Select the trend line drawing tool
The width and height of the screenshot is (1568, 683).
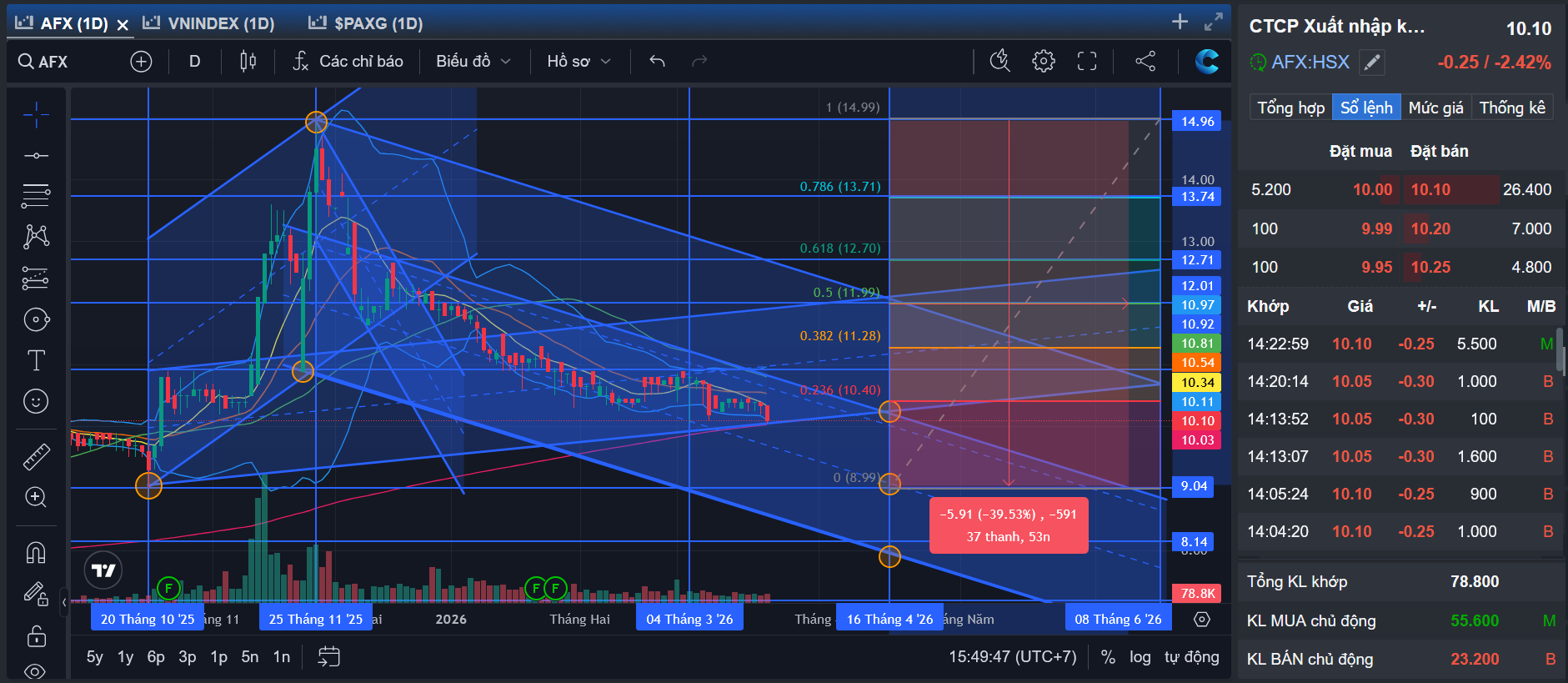(x=36, y=156)
